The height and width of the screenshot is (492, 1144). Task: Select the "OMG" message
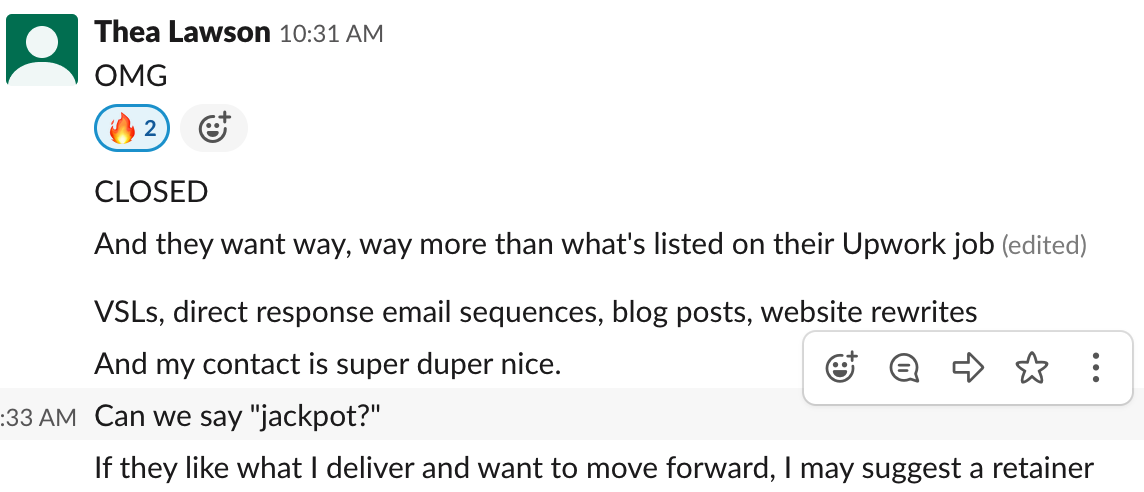point(131,76)
